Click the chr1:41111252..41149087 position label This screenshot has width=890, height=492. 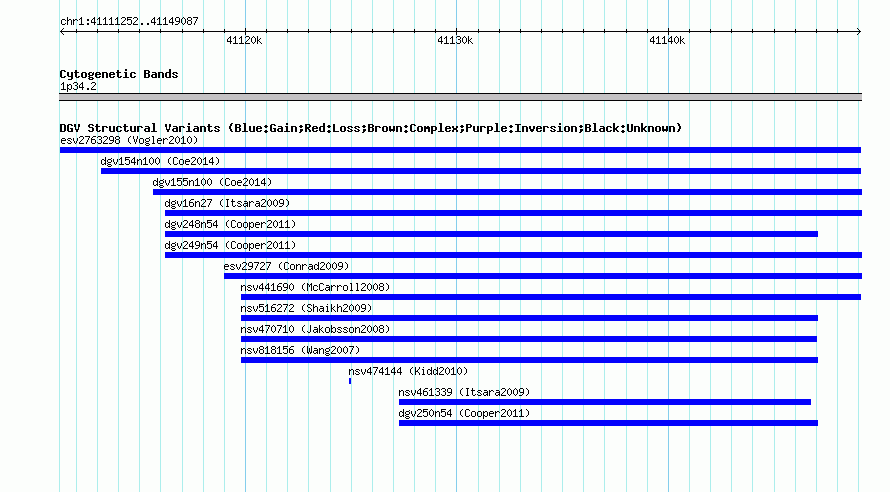click(129, 22)
